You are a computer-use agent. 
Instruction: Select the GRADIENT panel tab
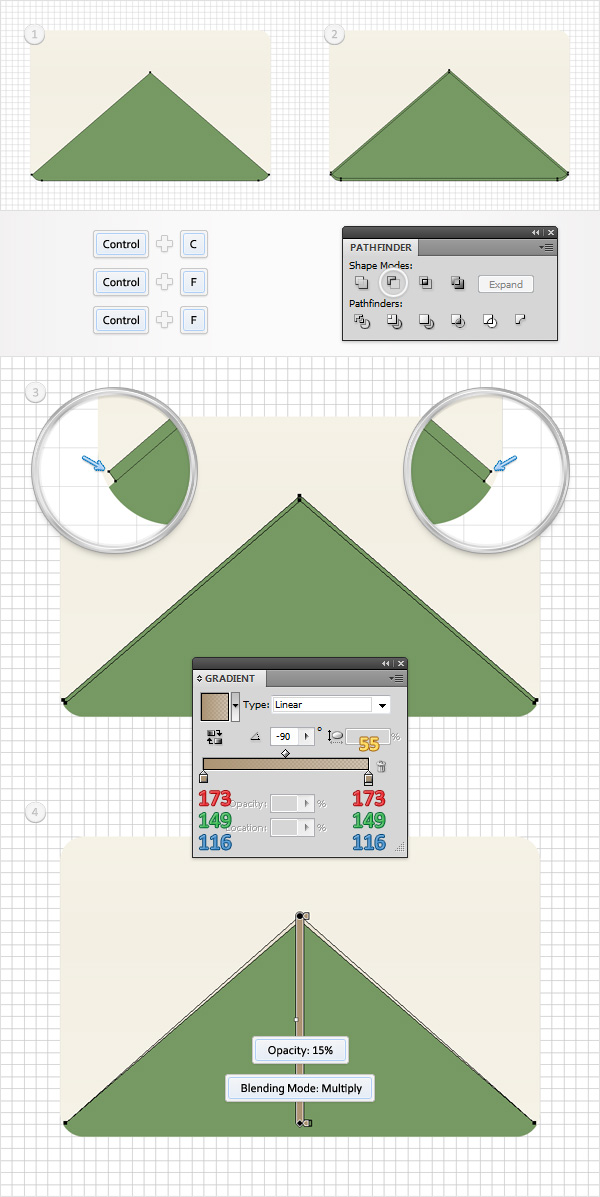tap(230, 678)
